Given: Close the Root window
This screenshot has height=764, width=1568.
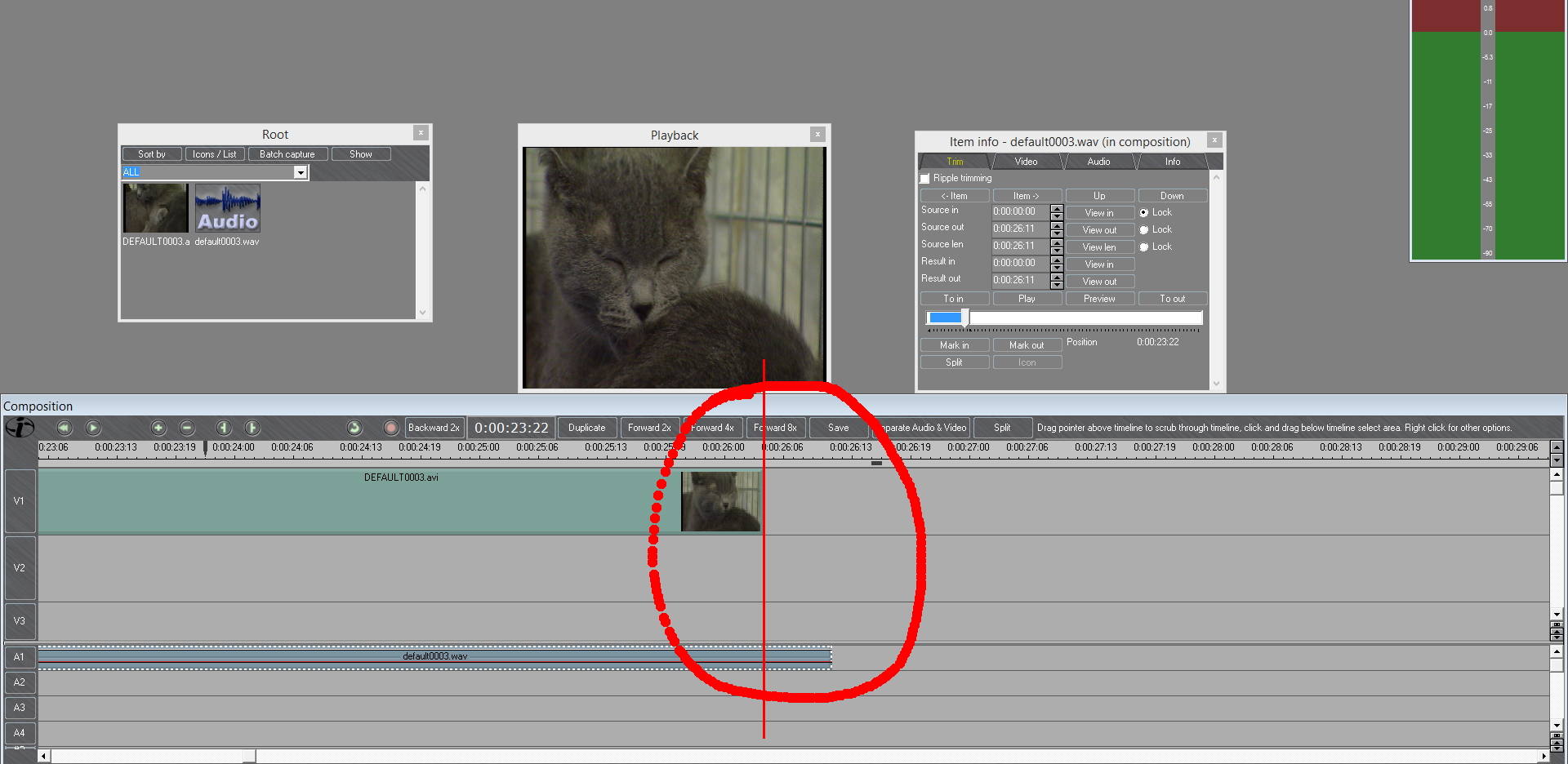Looking at the screenshot, I should click(x=421, y=133).
